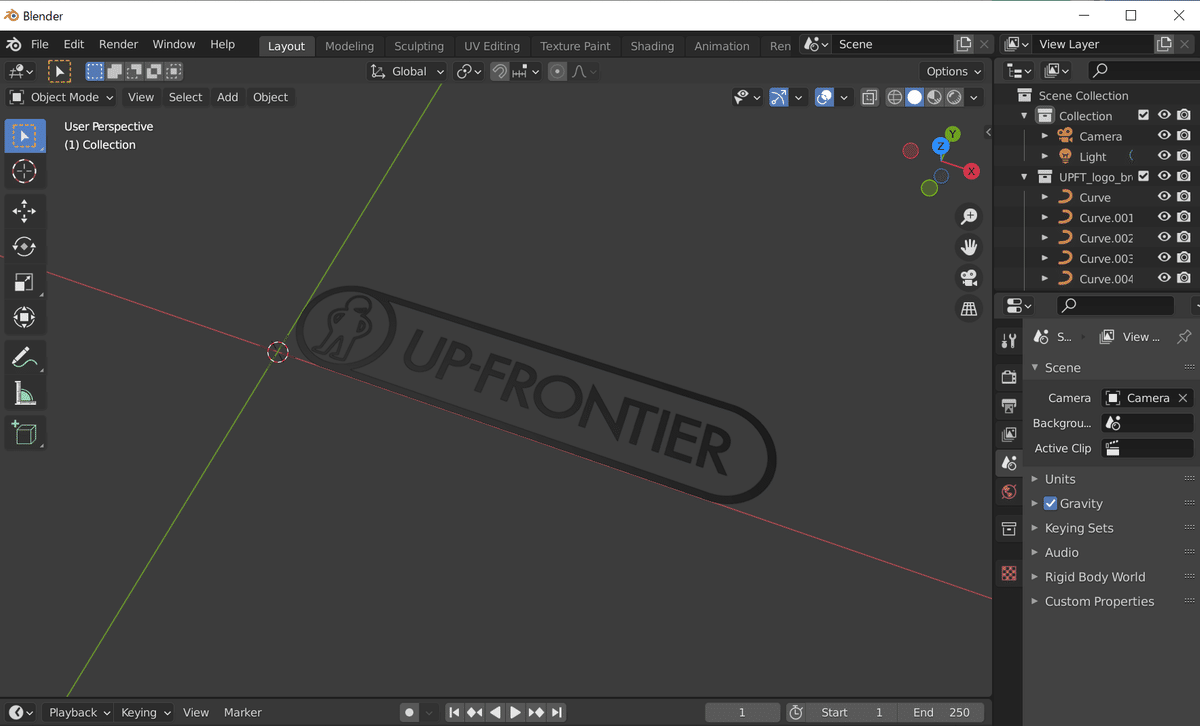The image size is (1200, 726).
Task: Open Output properties tab
Action: [1009, 406]
